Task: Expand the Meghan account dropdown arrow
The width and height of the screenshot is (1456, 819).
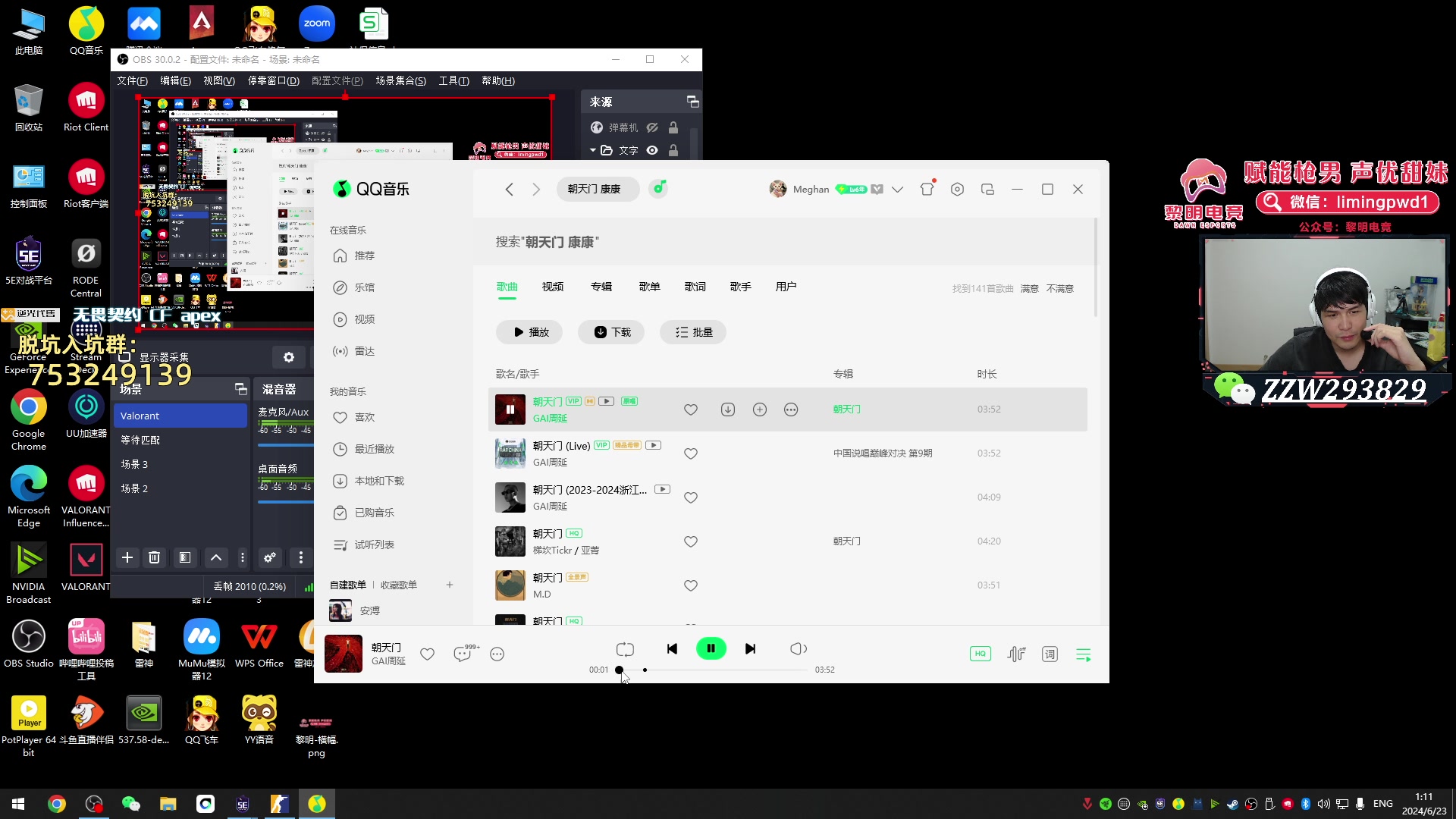Action: click(898, 190)
